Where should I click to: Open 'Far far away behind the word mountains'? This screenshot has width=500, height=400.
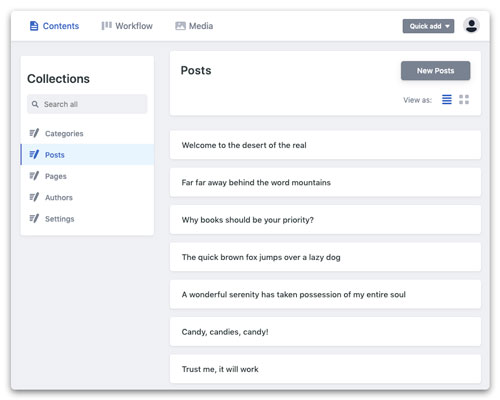pos(325,182)
